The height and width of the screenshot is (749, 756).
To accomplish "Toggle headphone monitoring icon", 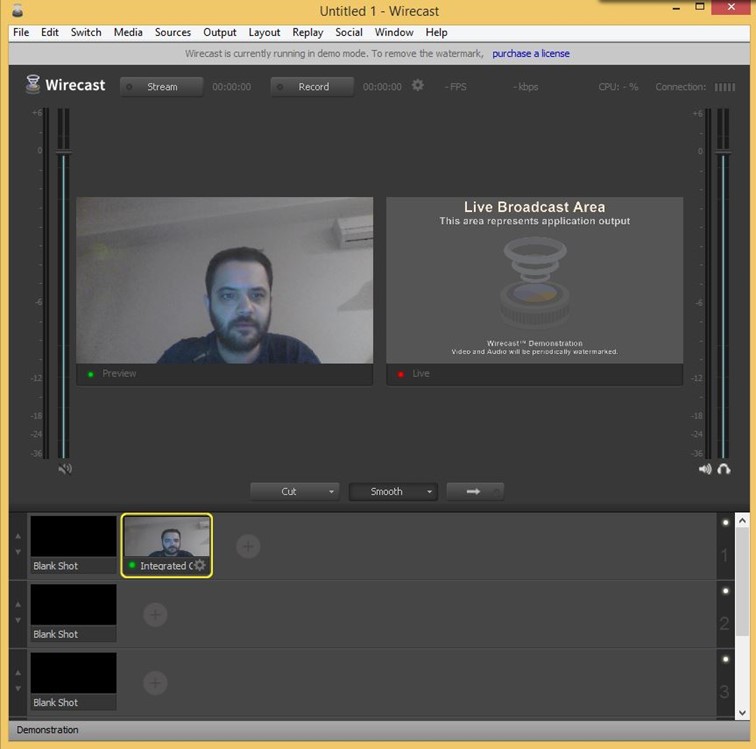I will (724, 469).
